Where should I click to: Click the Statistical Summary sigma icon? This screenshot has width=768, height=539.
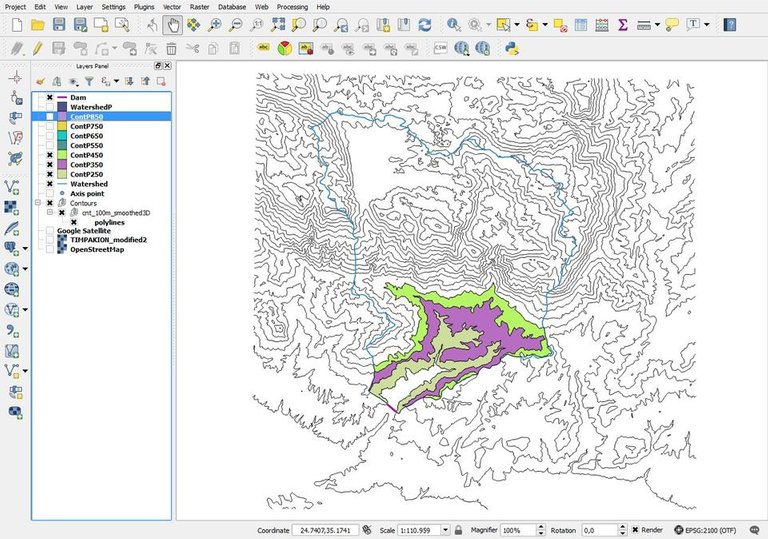[622, 24]
